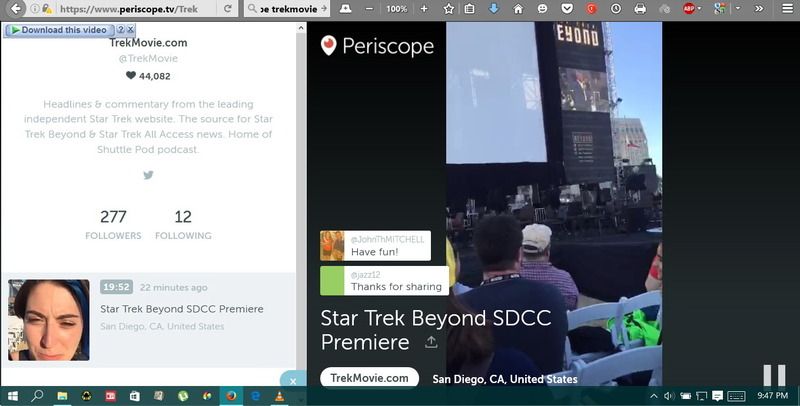The width and height of the screenshot is (800, 406).
Task: Click the Periscope logo
Action: tap(377, 46)
